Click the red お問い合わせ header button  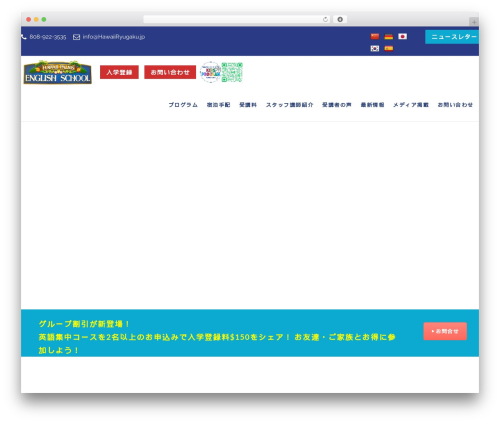170,72
